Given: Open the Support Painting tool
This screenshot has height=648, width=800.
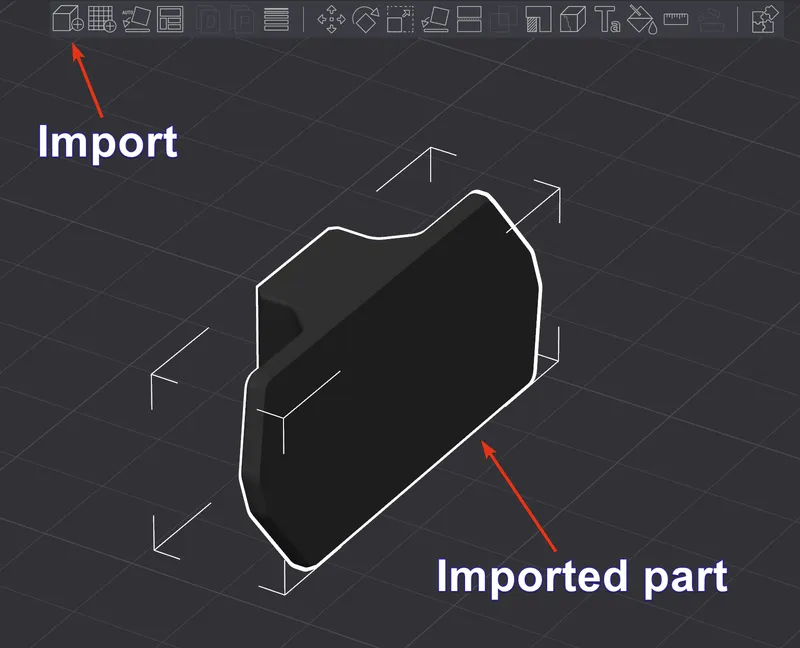Looking at the screenshot, I should (x=538, y=19).
